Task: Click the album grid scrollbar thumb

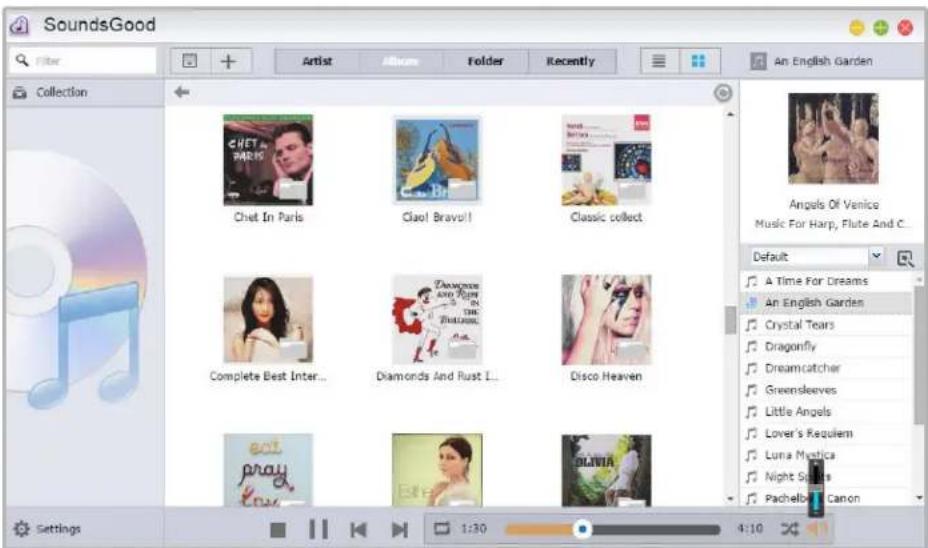Action: point(731,320)
